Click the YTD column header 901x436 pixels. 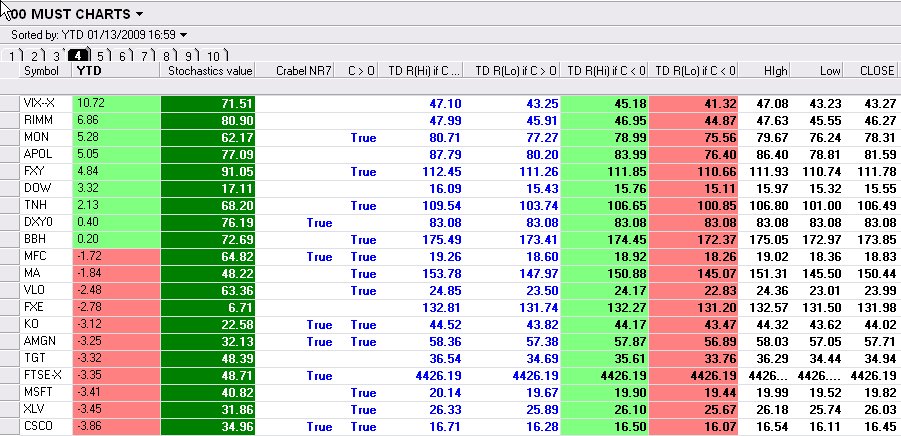[x=115, y=71]
